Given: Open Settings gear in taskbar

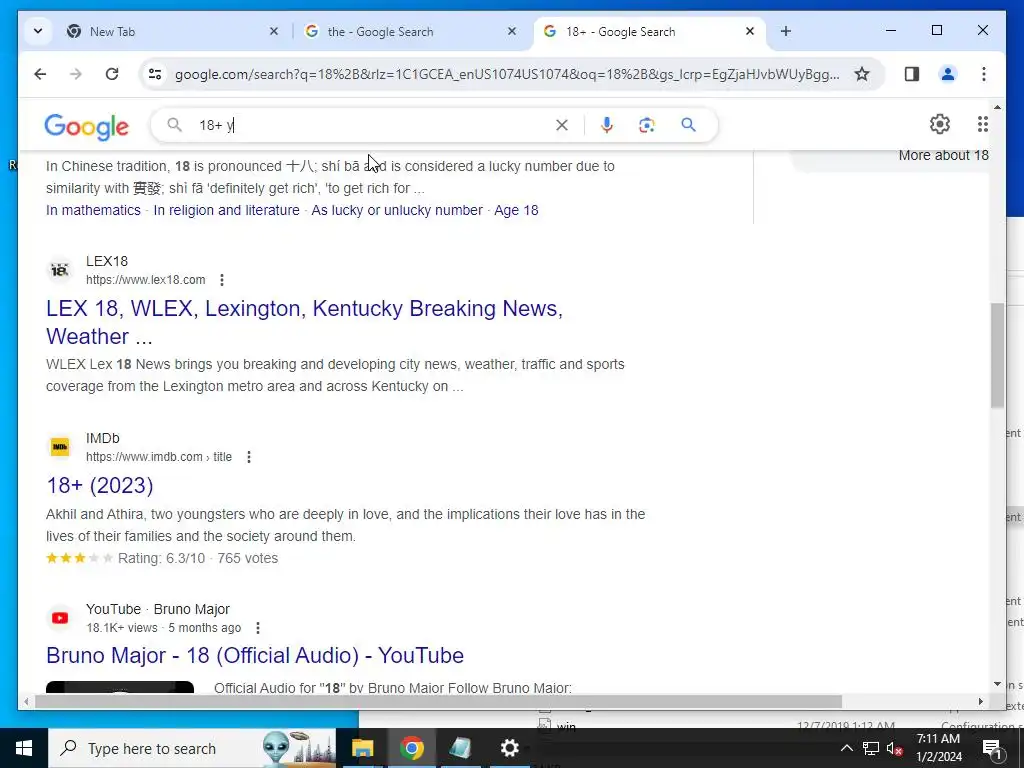Looking at the screenshot, I should click(x=509, y=748).
